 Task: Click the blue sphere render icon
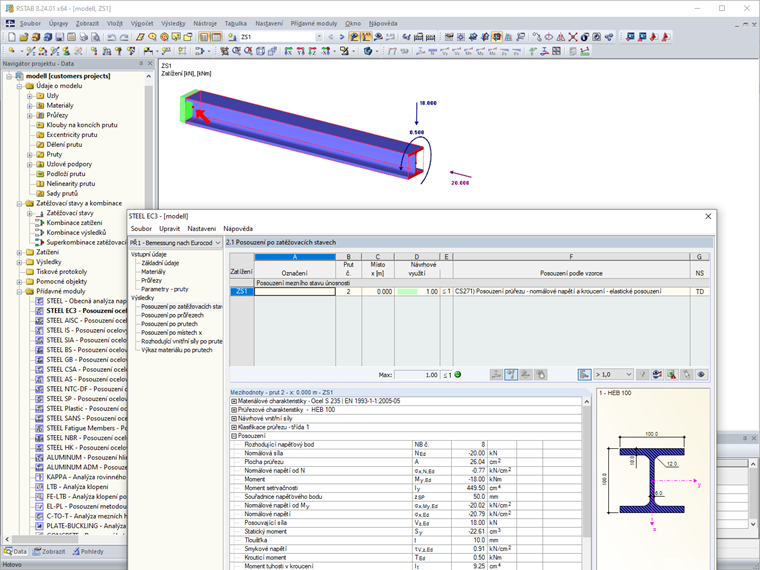368,51
